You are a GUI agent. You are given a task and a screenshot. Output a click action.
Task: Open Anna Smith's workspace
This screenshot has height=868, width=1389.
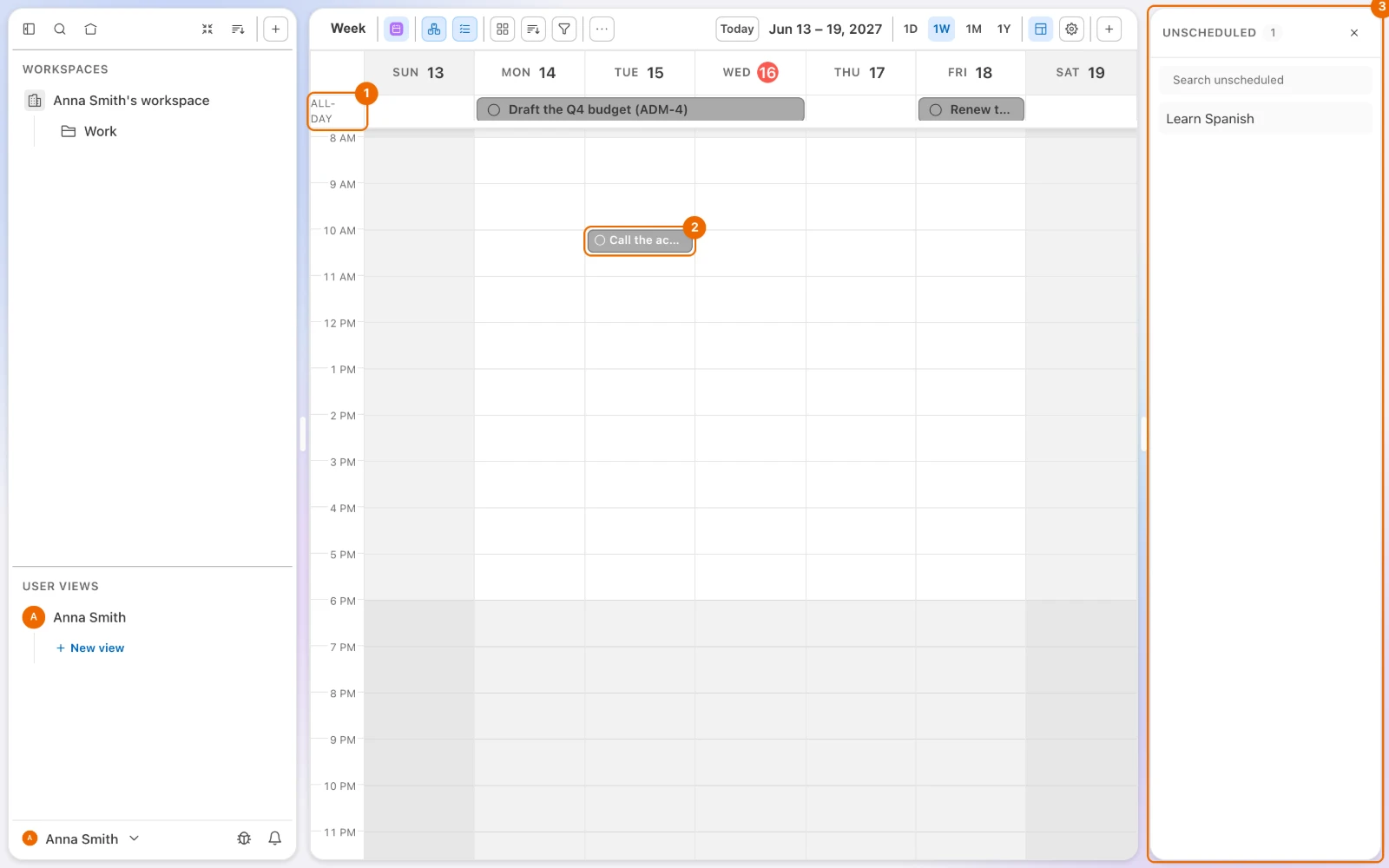pos(131,101)
